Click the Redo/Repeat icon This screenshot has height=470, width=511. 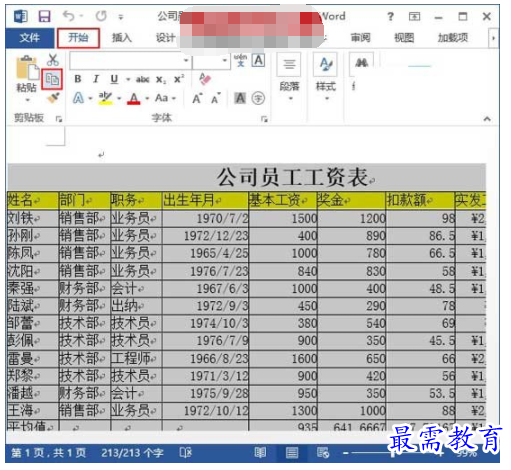[x=101, y=16]
